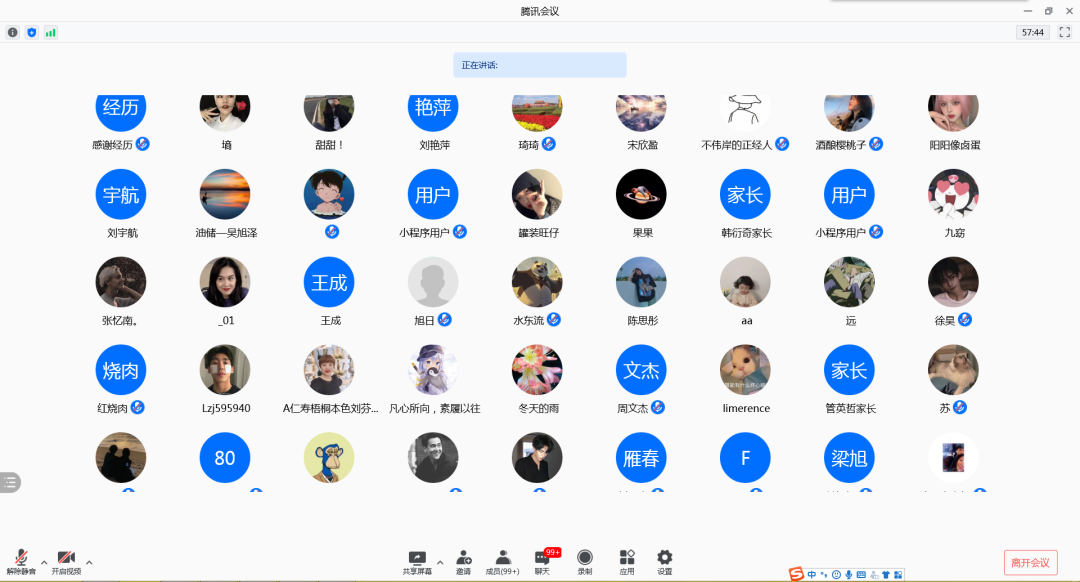The height and width of the screenshot is (582, 1080).
Task: Click the 57:44 meeting timer
Action: (1032, 32)
